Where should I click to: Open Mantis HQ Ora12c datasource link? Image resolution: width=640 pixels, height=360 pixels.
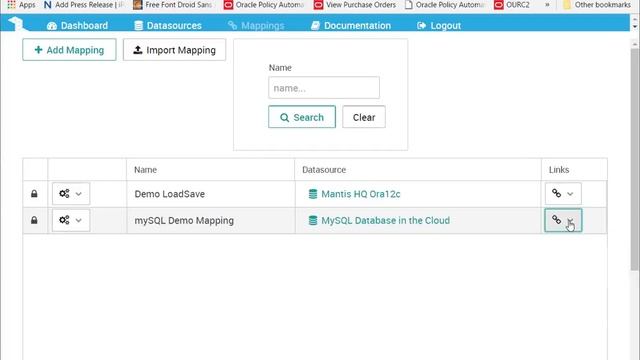(361, 194)
